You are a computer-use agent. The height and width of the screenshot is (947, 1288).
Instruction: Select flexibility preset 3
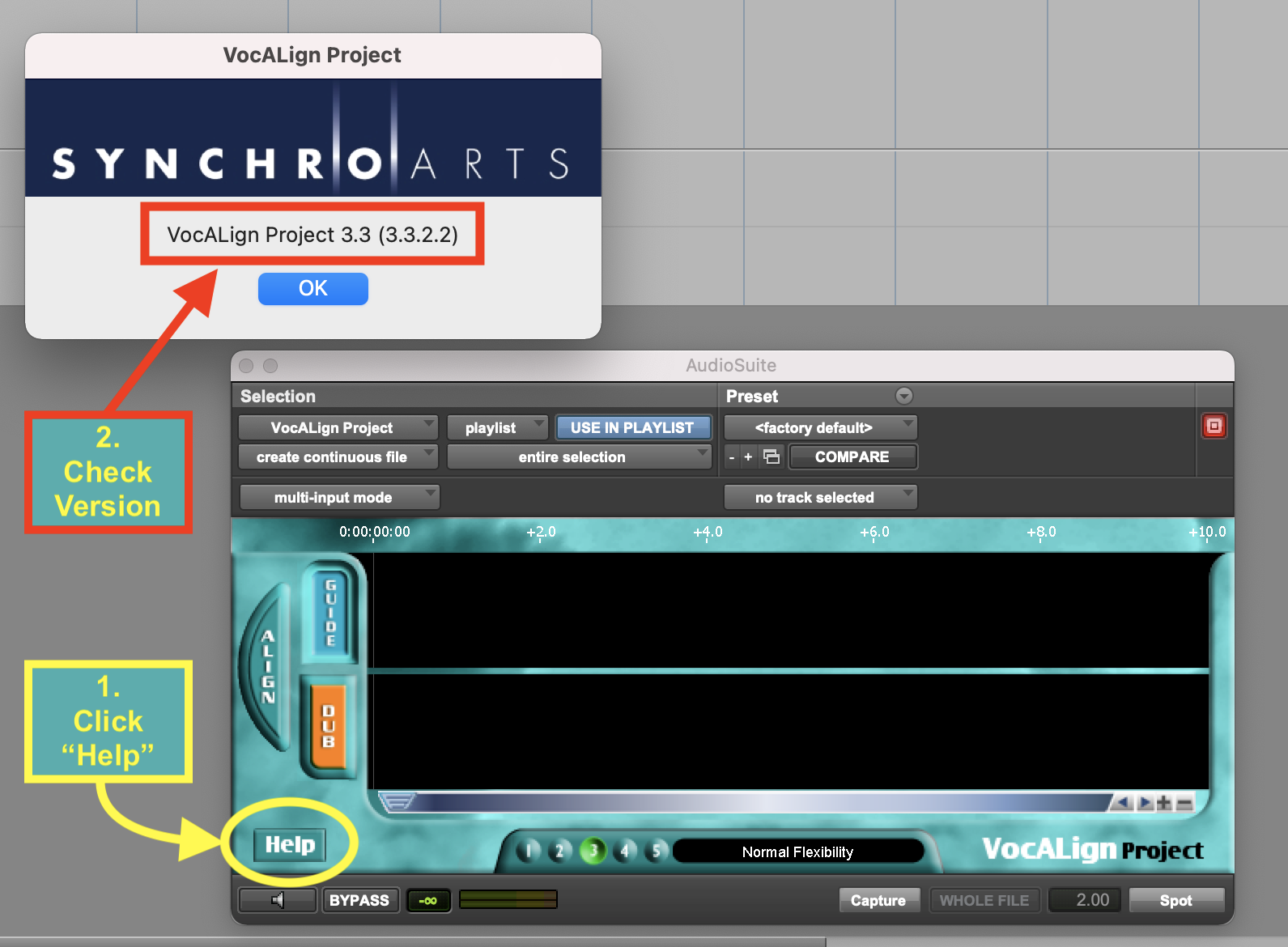coord(593,851)
